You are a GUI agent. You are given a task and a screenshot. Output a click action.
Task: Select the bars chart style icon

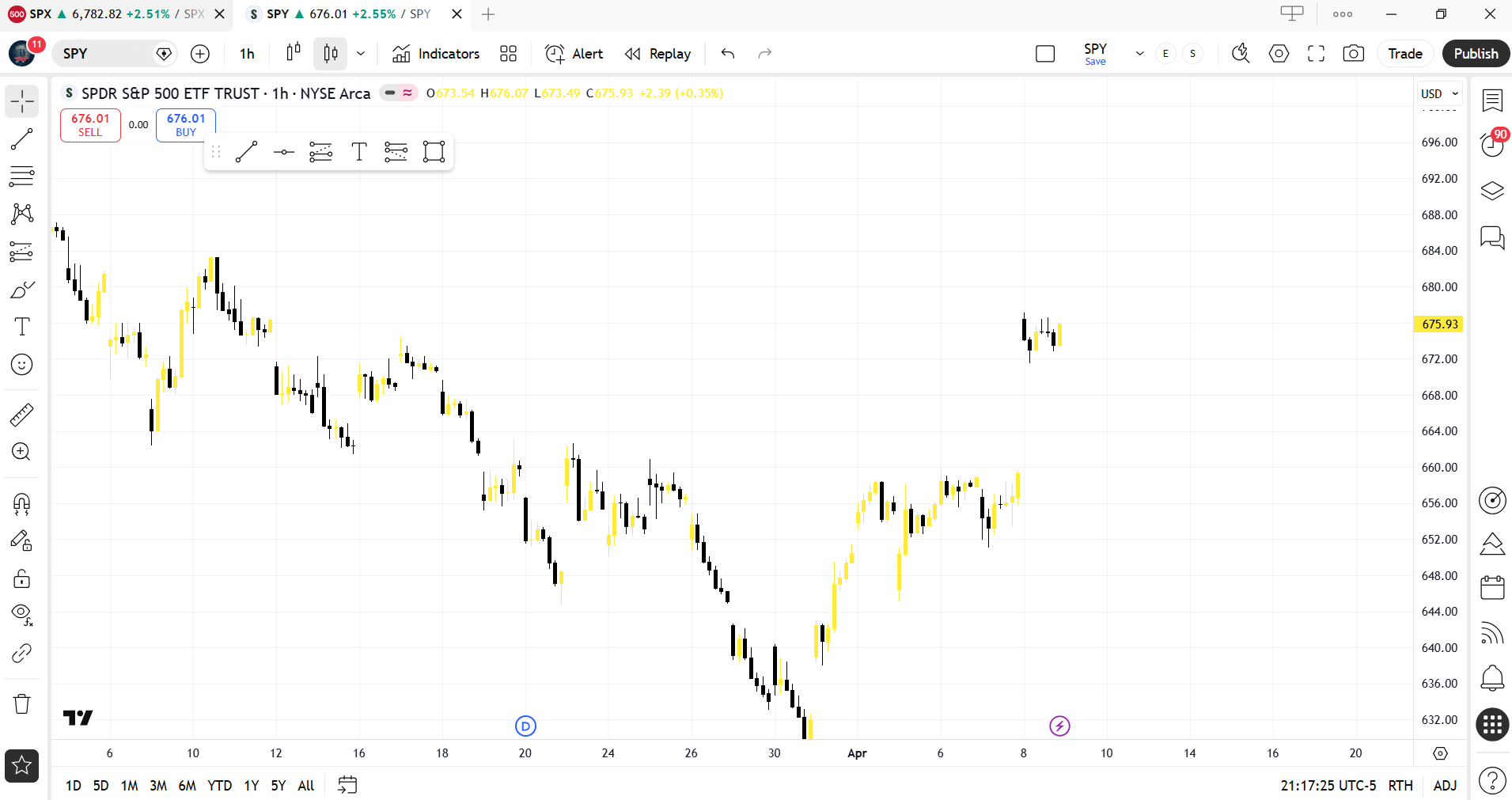coord(294,54)
